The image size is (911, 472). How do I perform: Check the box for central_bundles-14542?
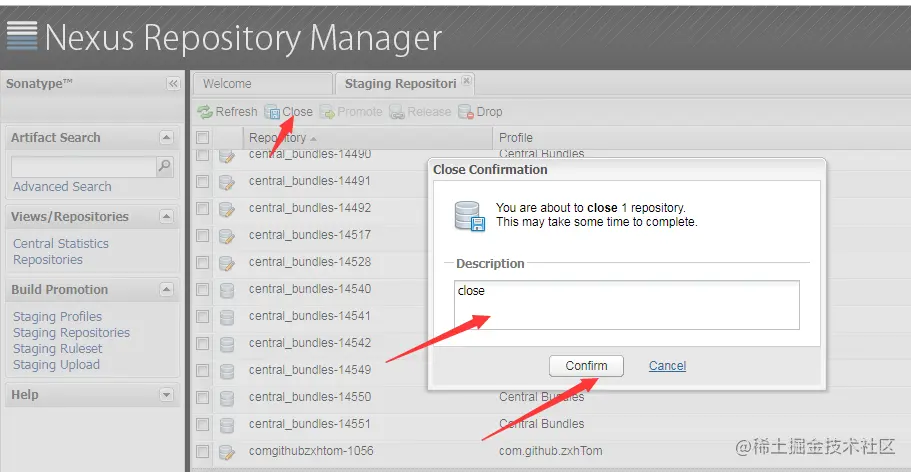(202, 343)
